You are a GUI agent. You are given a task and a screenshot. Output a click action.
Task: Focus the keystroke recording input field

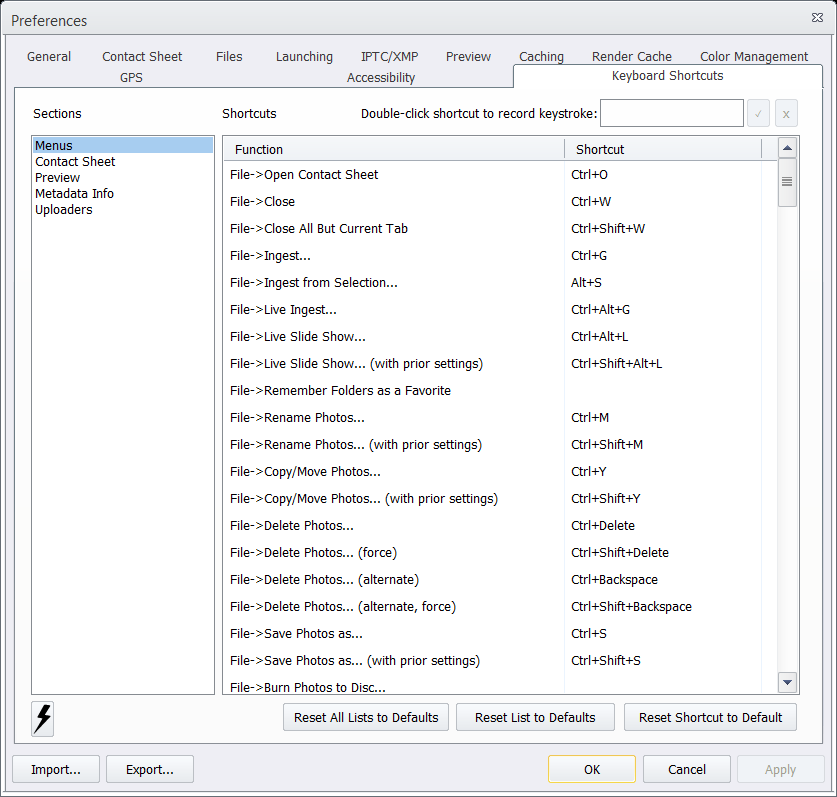[x=672, y=113]
